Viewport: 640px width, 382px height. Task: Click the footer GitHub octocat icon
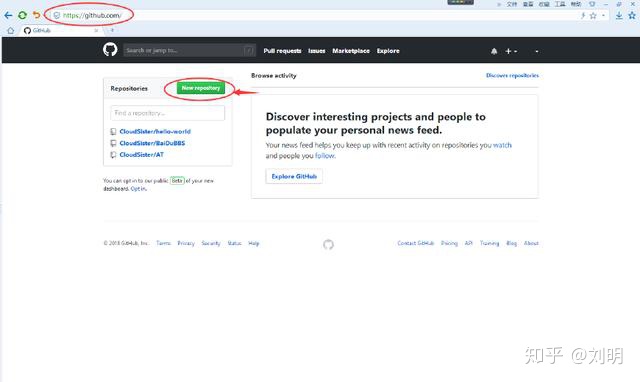click(x=328, y=244)
